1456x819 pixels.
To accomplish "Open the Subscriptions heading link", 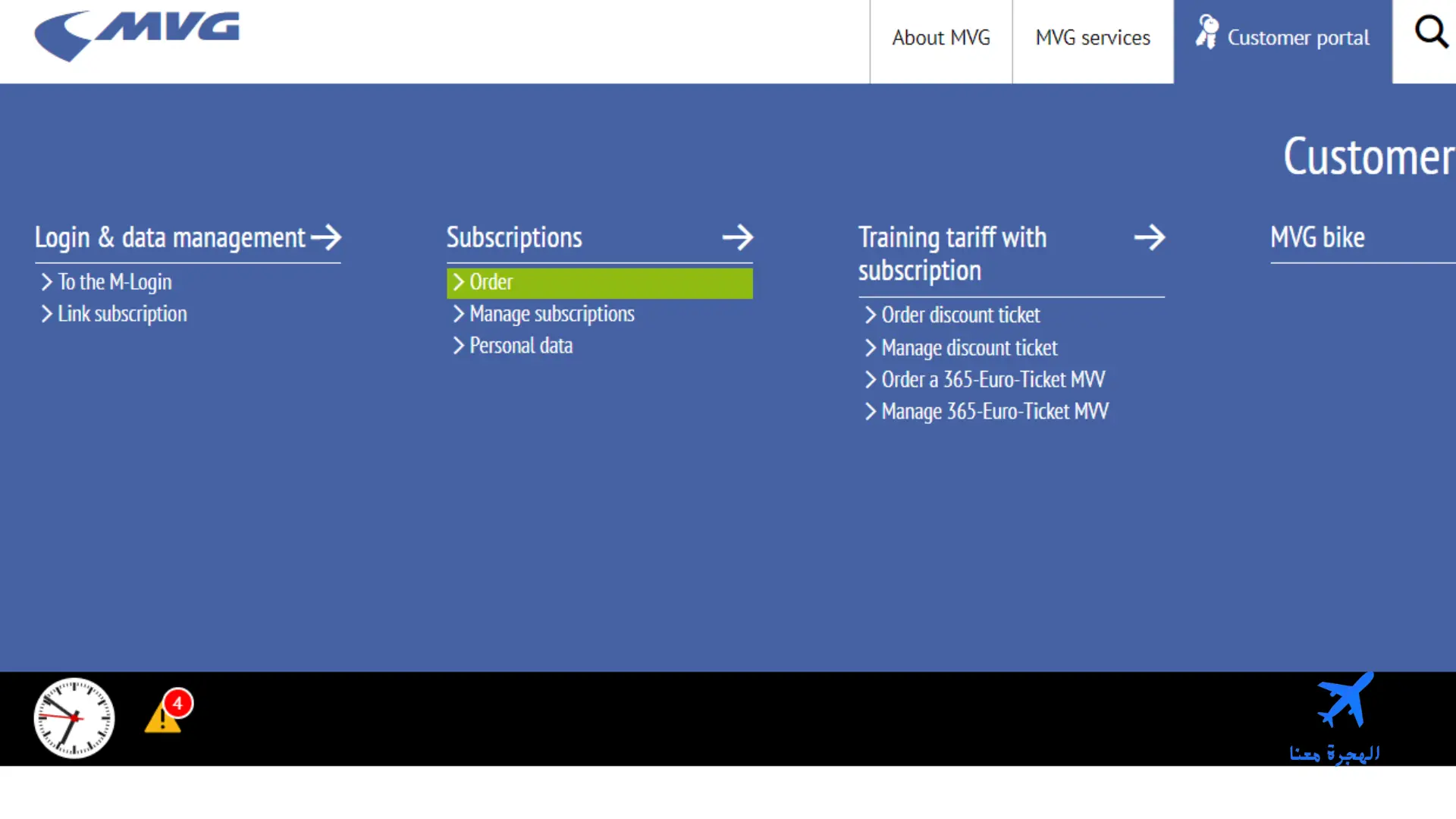I will pyautogui.click(x=514, y=237).
